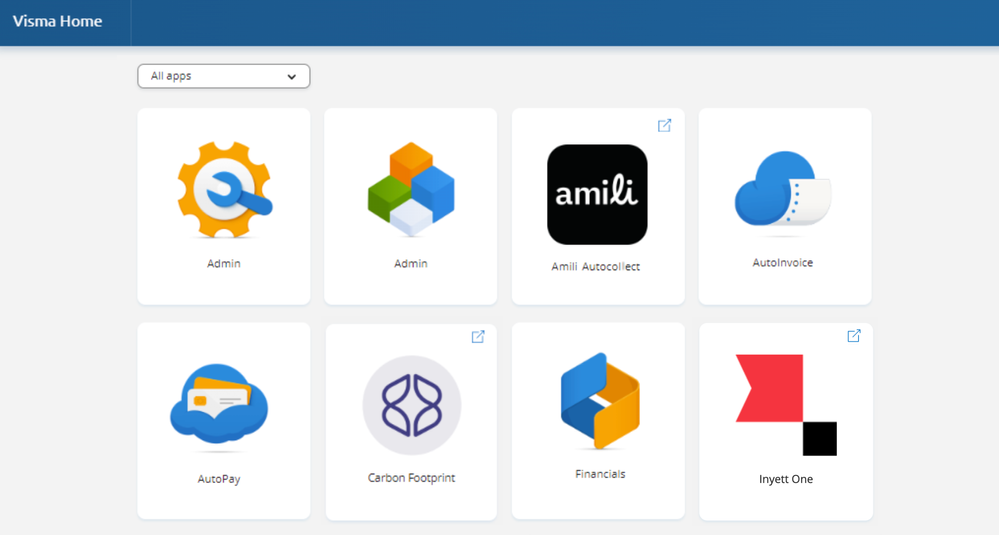Click Admin label under the gear icon
999x535 pixels.
tap(224, 264)
